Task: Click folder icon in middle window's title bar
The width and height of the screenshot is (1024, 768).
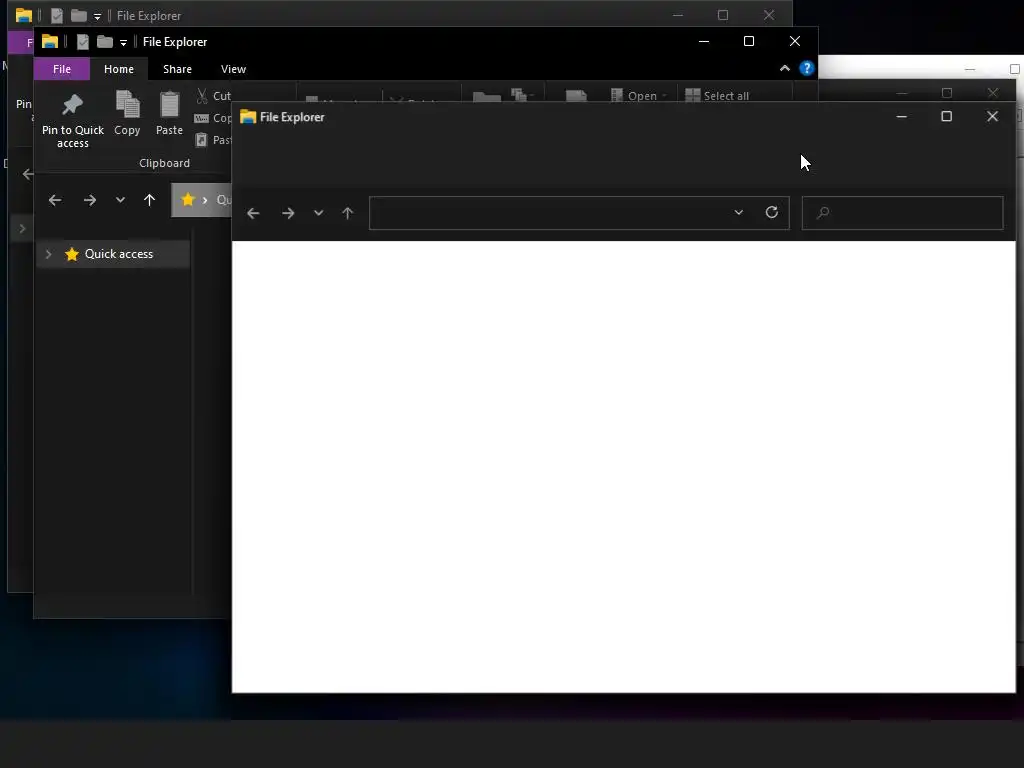Action: click(x=50, y=41)
